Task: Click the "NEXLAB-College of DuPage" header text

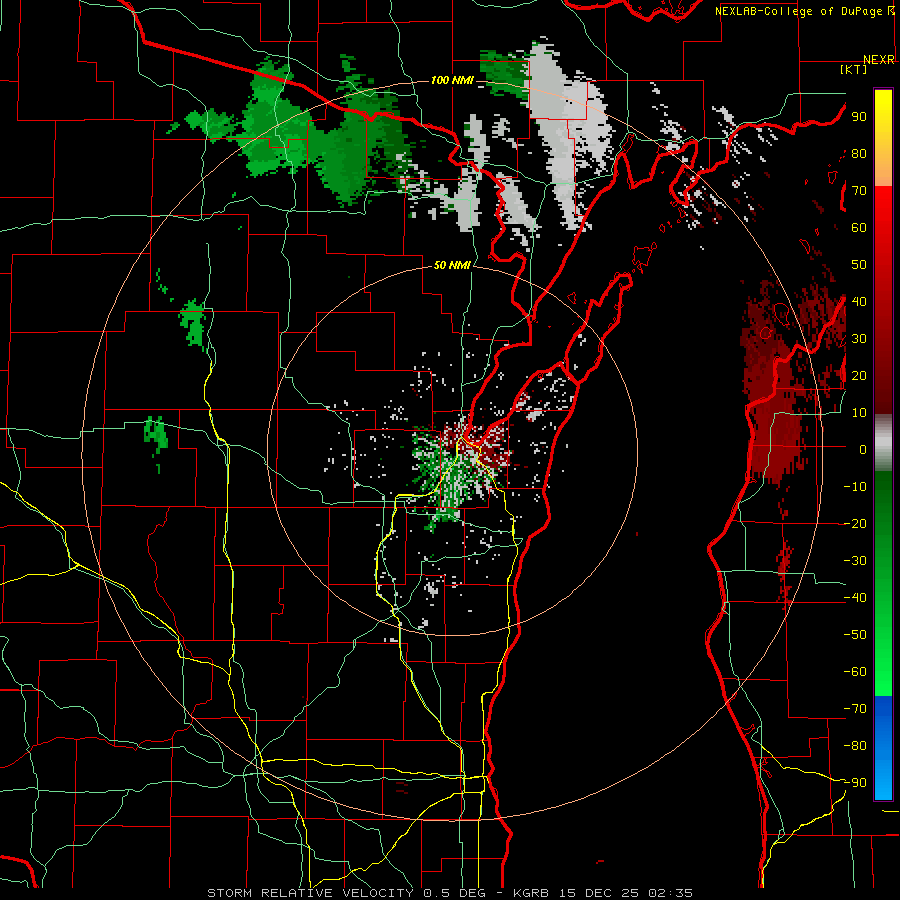Action: click(x=799, y=11)
